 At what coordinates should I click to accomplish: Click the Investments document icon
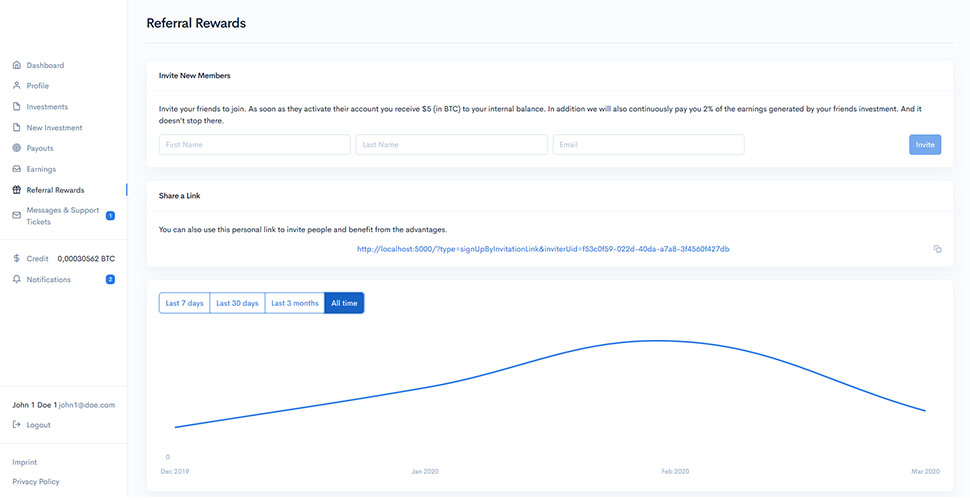16,107
